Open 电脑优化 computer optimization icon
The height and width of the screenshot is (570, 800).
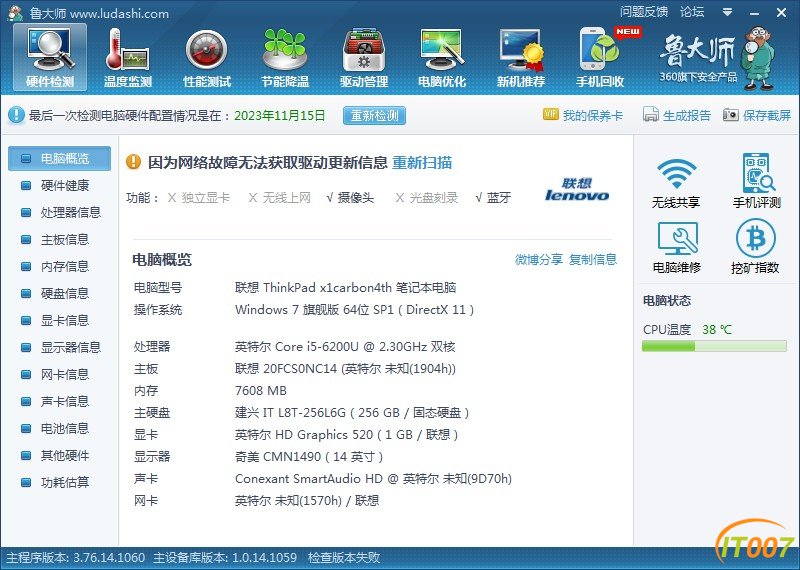click(x=442, y=57)
